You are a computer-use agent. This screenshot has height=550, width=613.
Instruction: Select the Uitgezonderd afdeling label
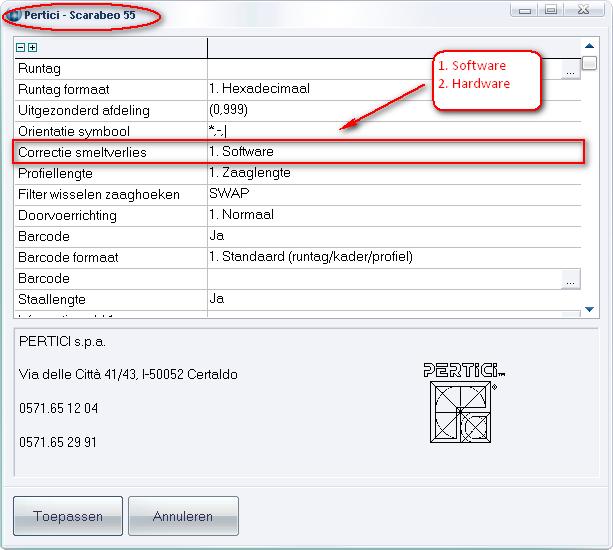click(84, 111)
